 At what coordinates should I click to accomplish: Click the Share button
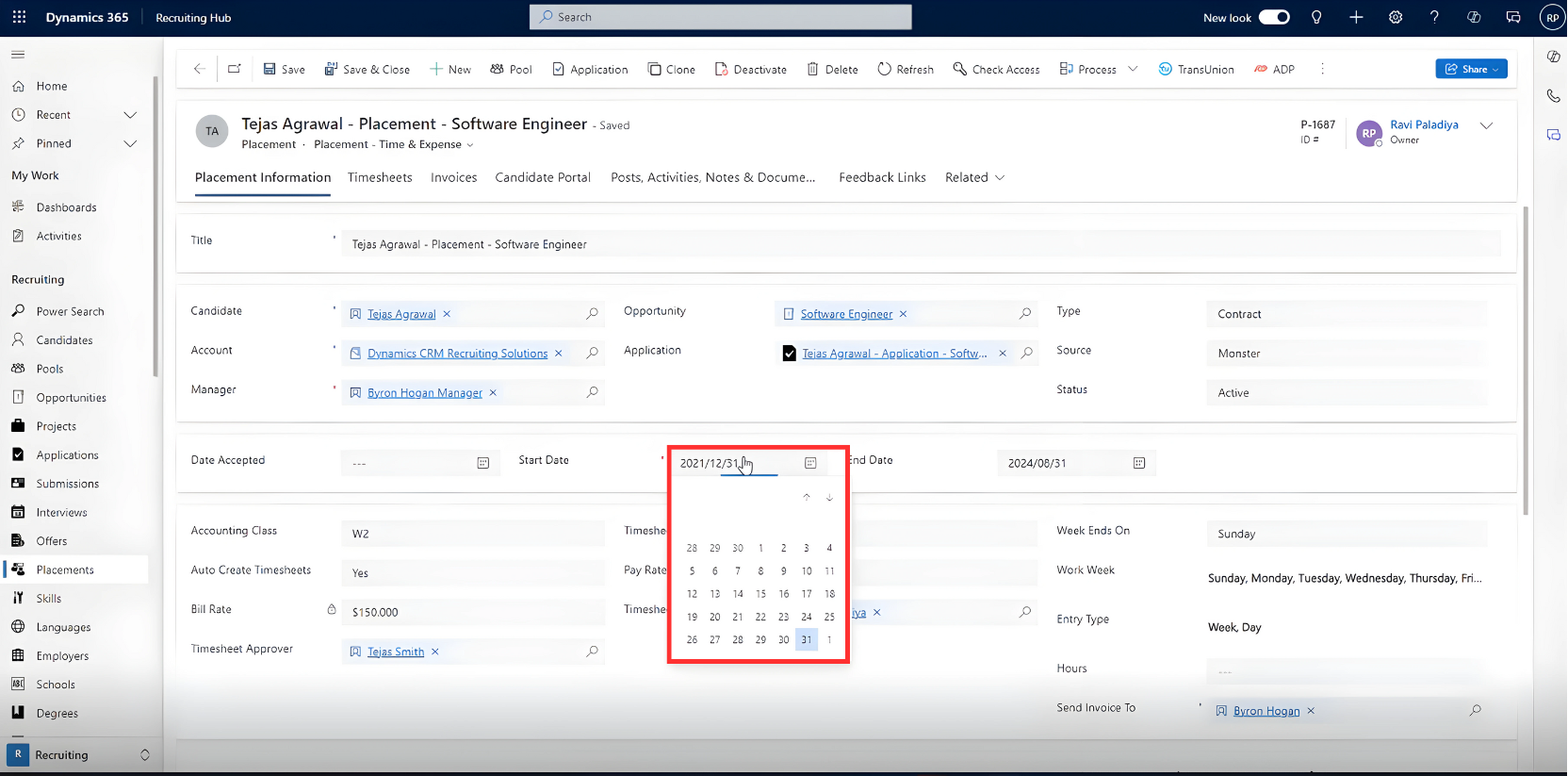(x=1471, y=69)
